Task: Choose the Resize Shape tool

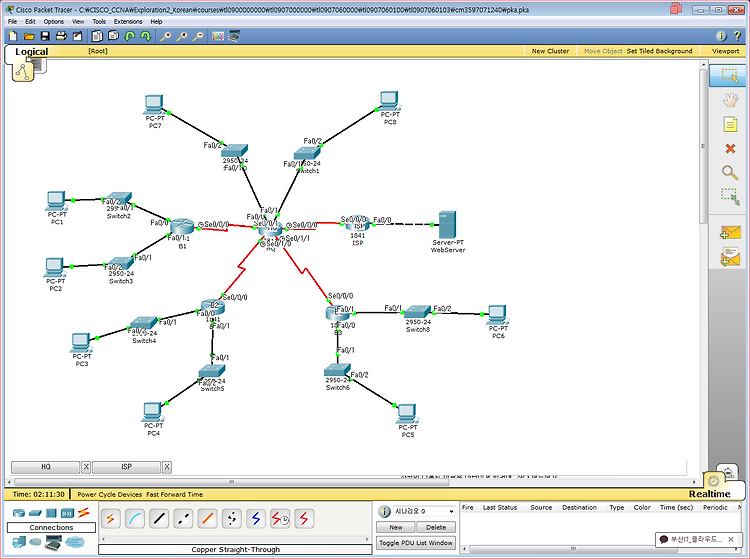Action: (x=730, y=197)
